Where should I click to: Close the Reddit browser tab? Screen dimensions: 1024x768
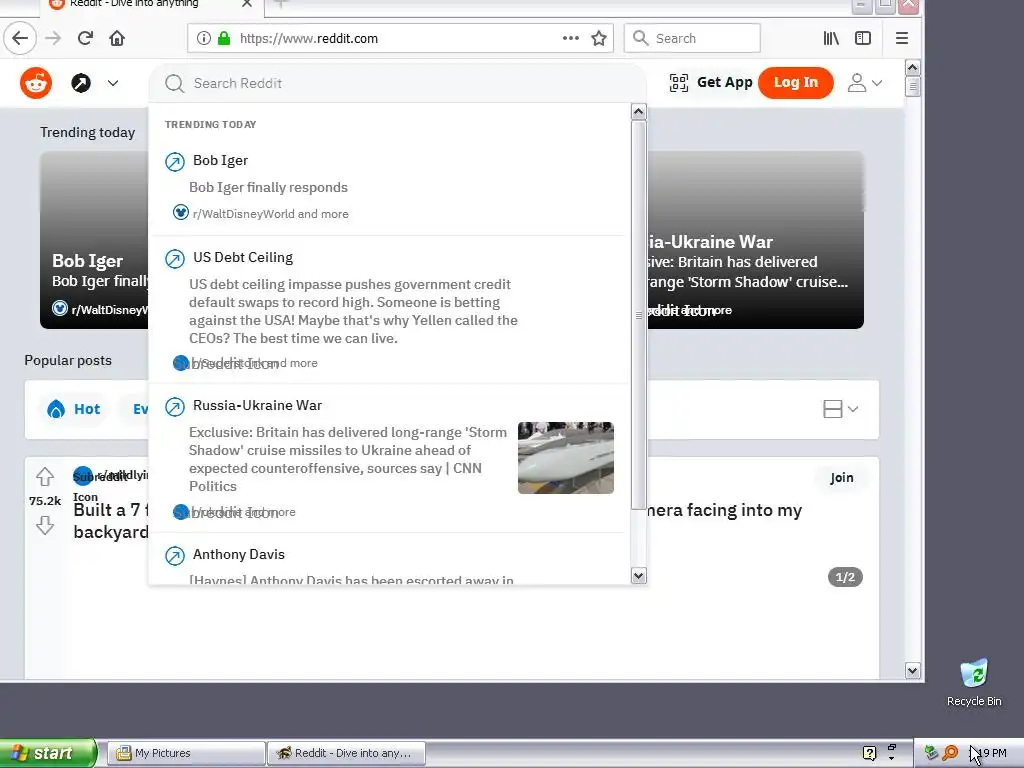[x=247, y=4]
